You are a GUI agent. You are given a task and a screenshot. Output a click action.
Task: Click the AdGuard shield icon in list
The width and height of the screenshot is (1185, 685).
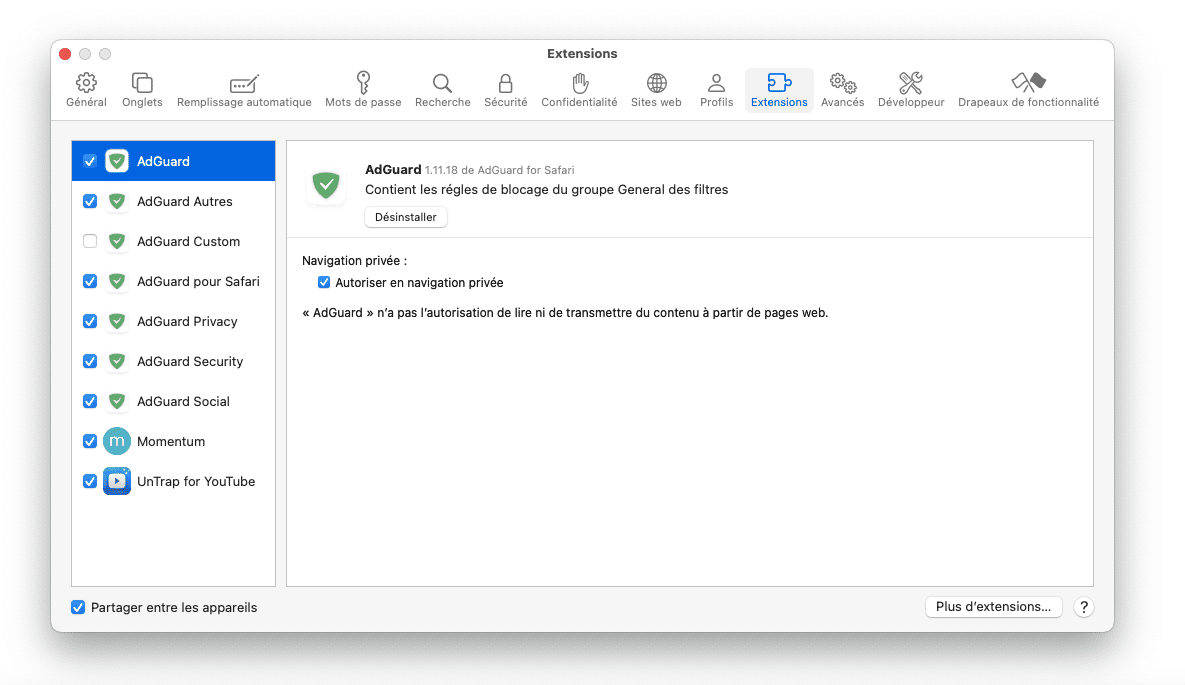pyautogui.click(x=116, y=161)
